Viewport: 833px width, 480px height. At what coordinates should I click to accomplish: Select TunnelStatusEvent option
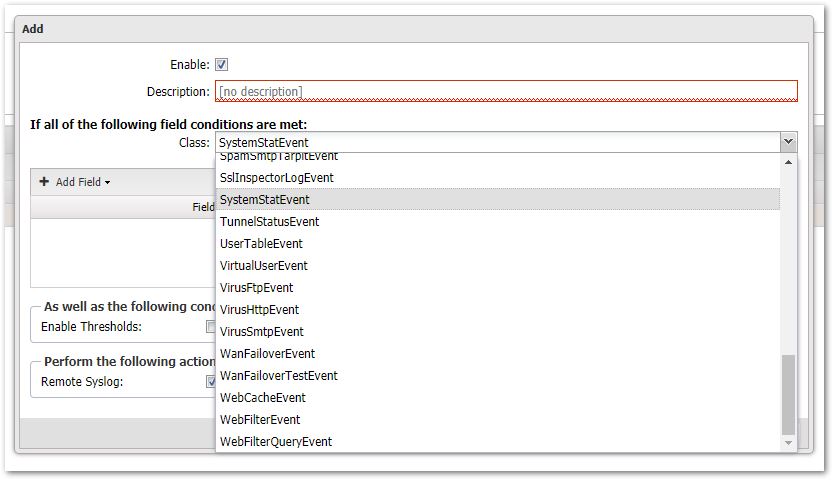click(269, 222)
